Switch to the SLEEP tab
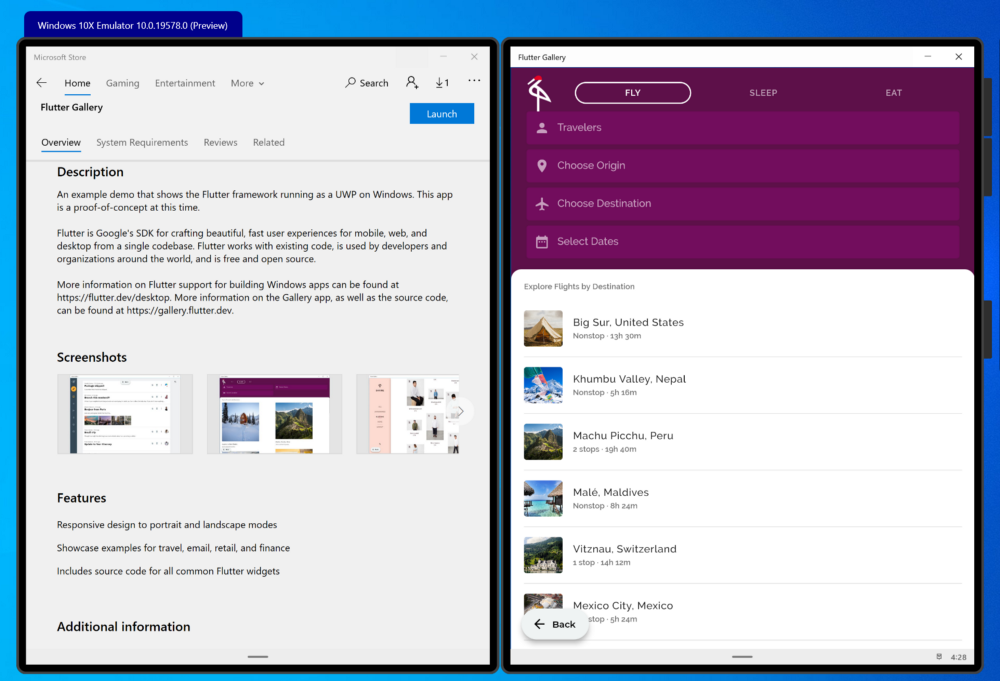This screenshot has width=1000, height=681. [x=763, y=92]
